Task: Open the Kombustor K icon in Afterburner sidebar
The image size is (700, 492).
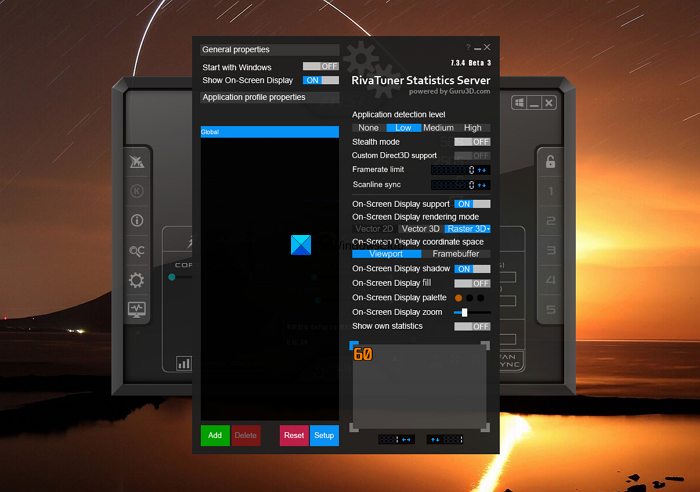Action: [137, 191]
